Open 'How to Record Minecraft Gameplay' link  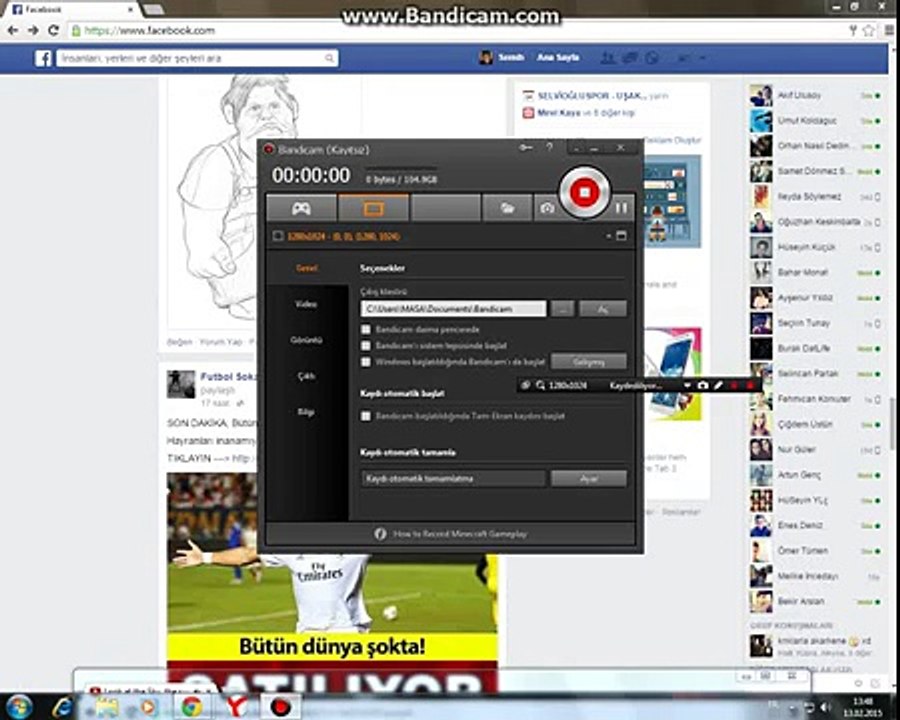pyautogui.click(x=460, y=534)
